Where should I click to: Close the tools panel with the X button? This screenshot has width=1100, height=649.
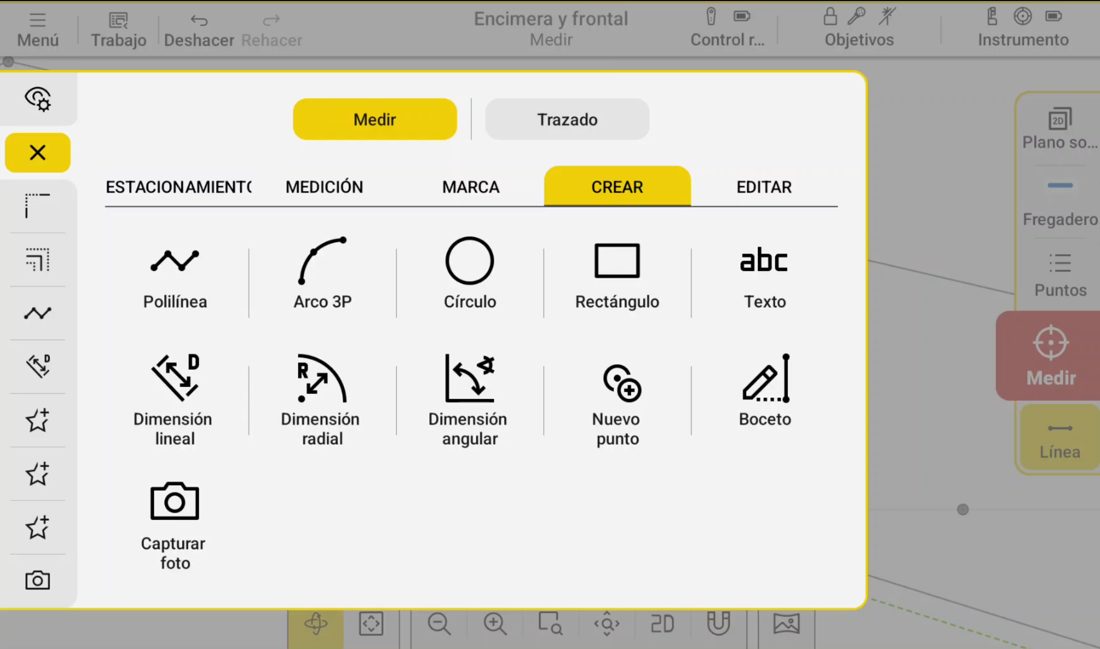point(38,152)
